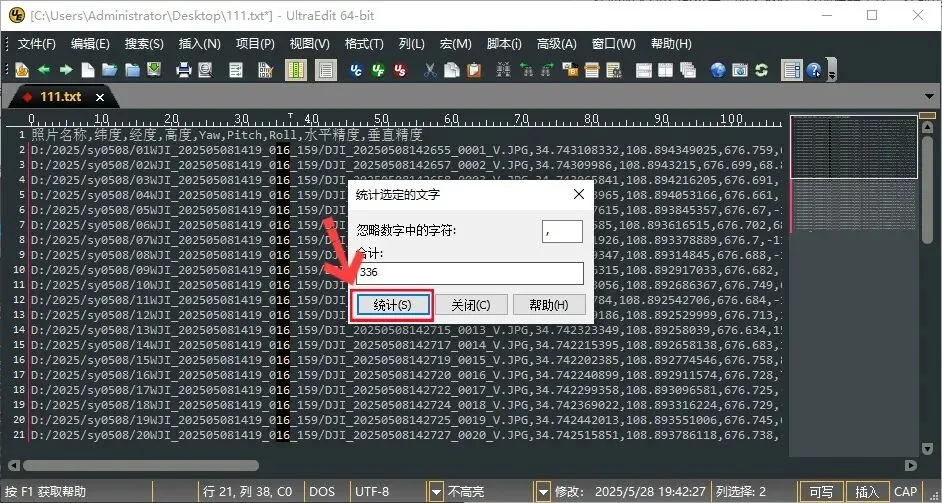This screenshot has height=503, width=942.
Task: Toggle the 可写 read/write status
Action: [x=821, y=492]
